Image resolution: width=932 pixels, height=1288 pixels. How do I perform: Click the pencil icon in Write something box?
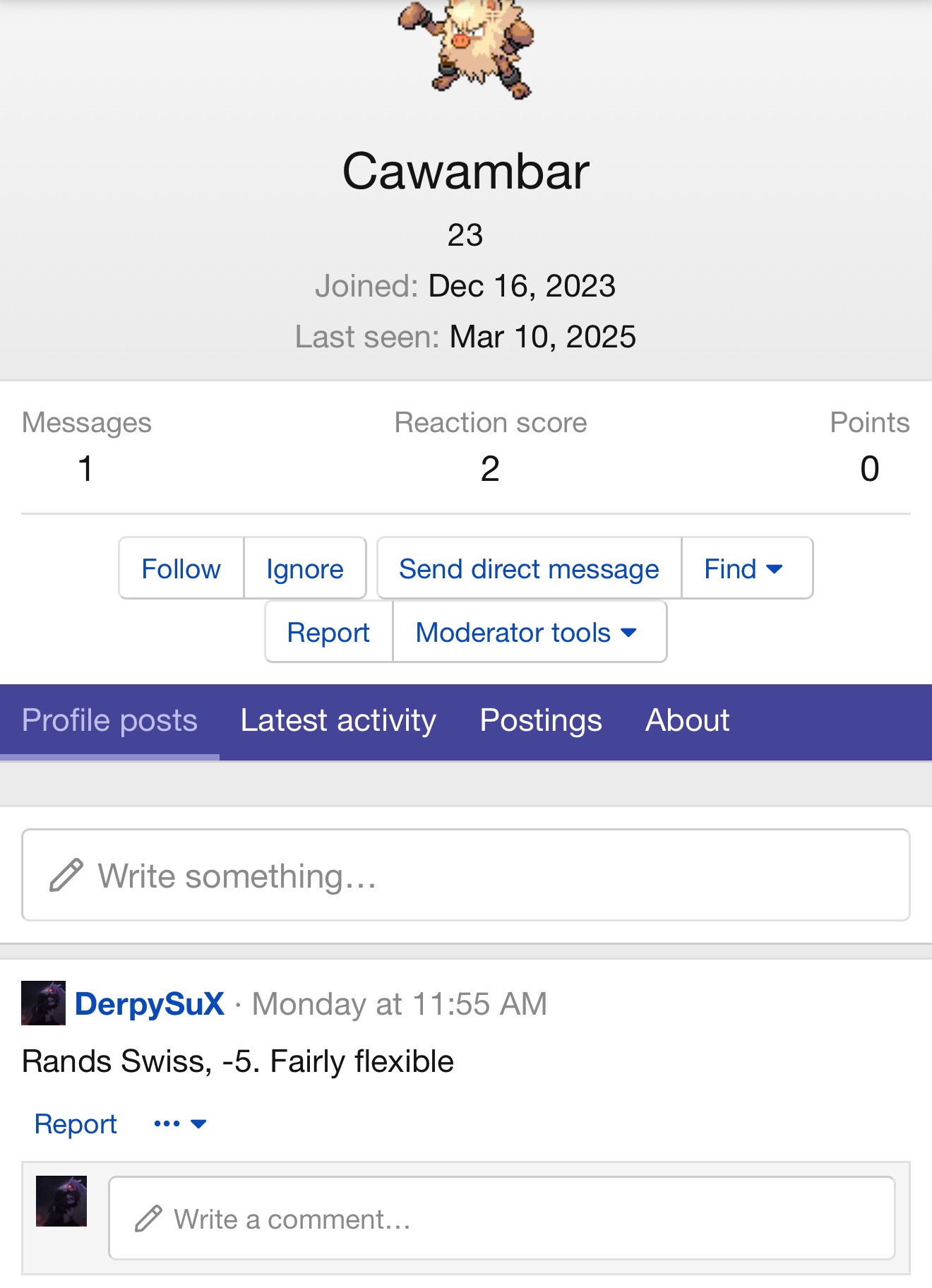pos(66,876)
